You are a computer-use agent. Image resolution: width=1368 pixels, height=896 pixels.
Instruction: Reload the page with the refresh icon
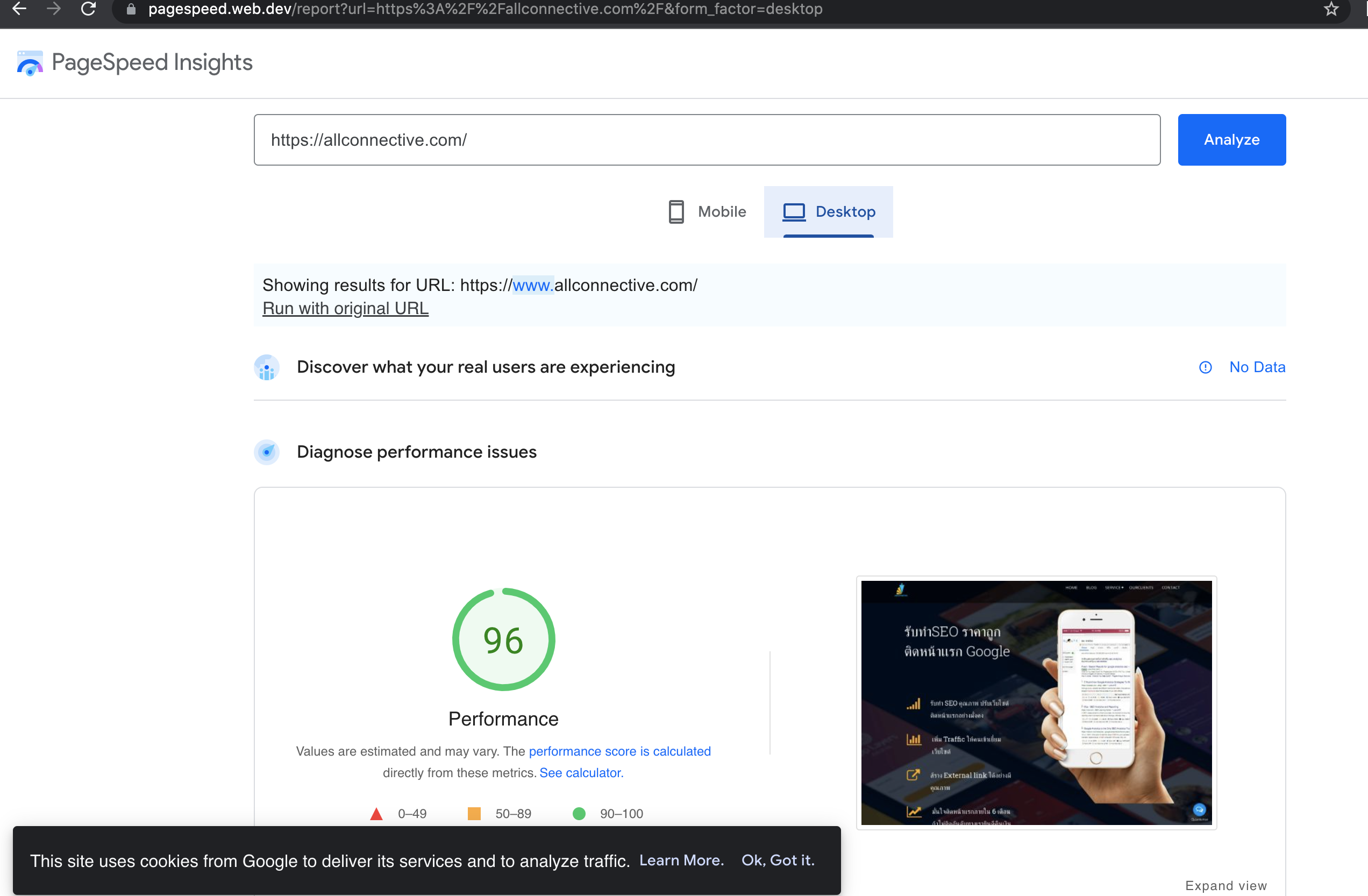(x=88, y=9)
